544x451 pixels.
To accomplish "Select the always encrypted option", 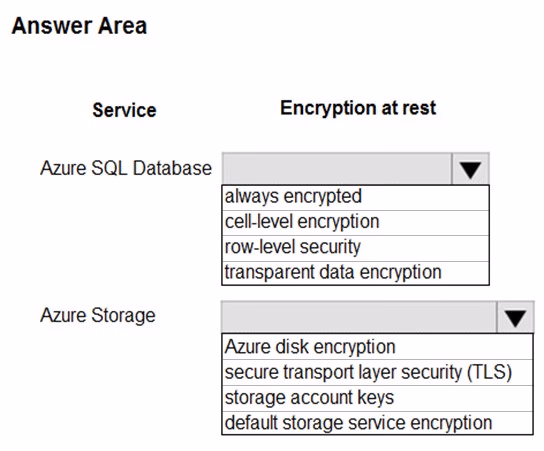I will (x=355, y=197).
